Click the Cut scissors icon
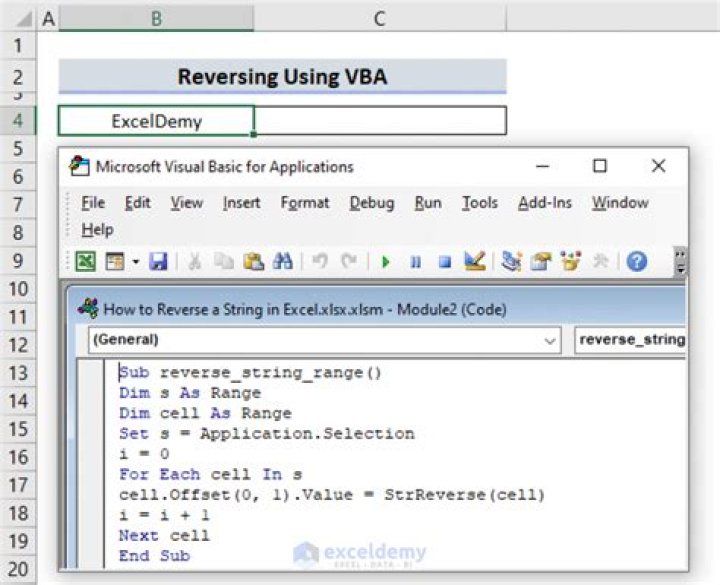Screen dimensions: 720x585 [x=195, y=262]
